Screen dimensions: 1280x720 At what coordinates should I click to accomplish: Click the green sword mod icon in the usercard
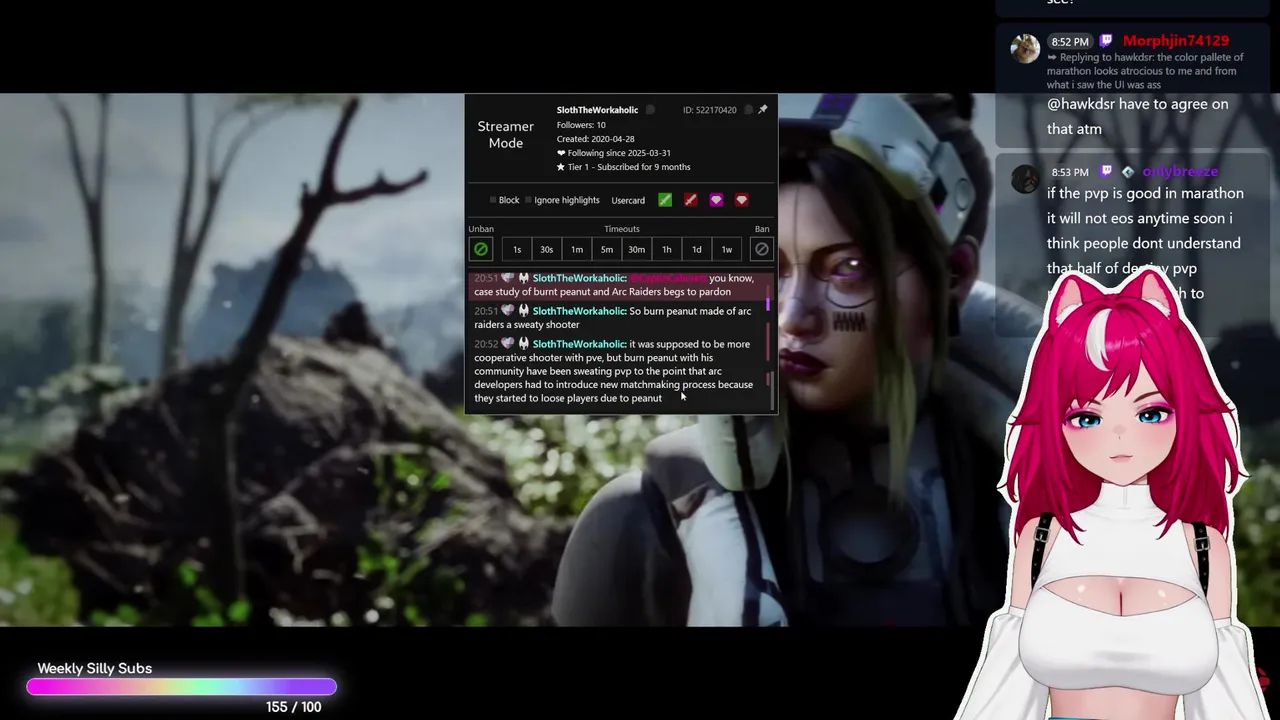(665, 200)
